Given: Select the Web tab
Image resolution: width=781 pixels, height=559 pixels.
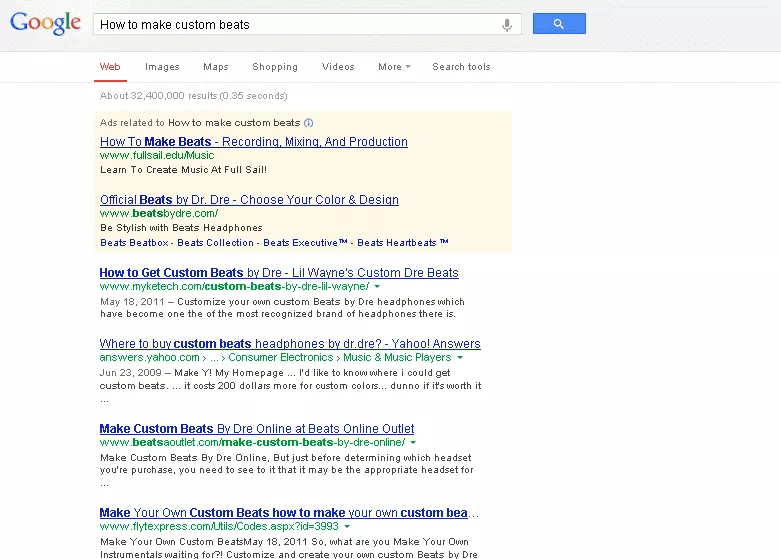Looking at the screenshot, I should 110,67.
